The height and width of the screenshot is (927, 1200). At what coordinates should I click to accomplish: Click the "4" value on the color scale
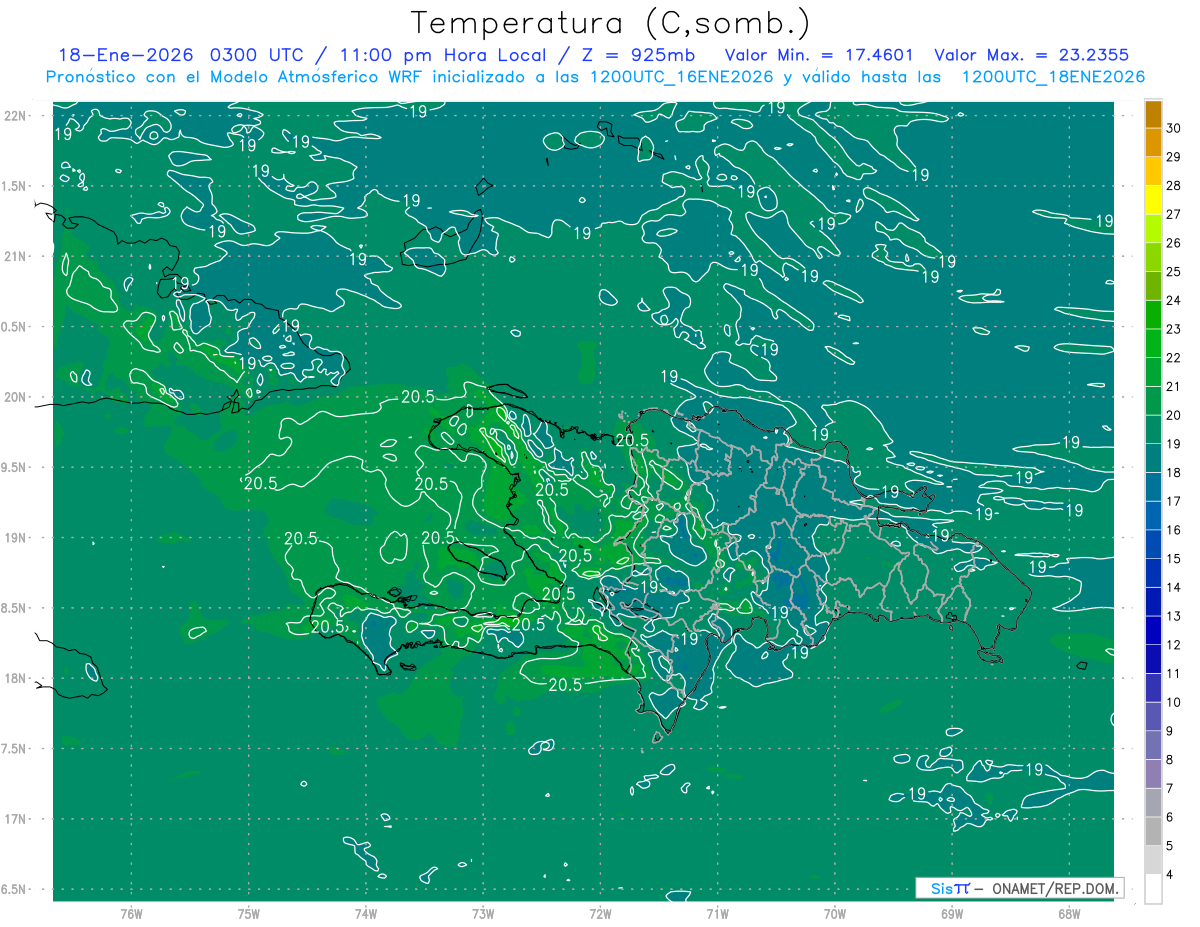[1171, 875]
